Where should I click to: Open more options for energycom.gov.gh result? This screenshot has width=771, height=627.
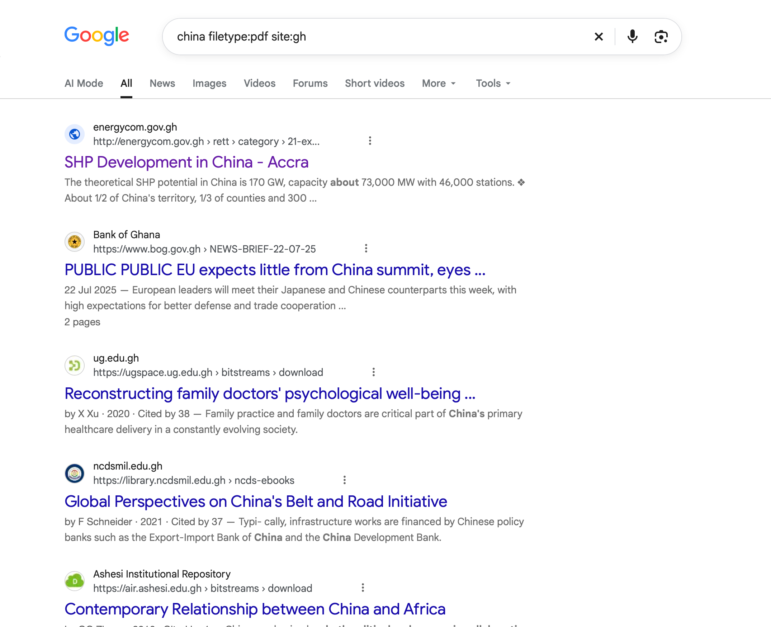(370, 141)
